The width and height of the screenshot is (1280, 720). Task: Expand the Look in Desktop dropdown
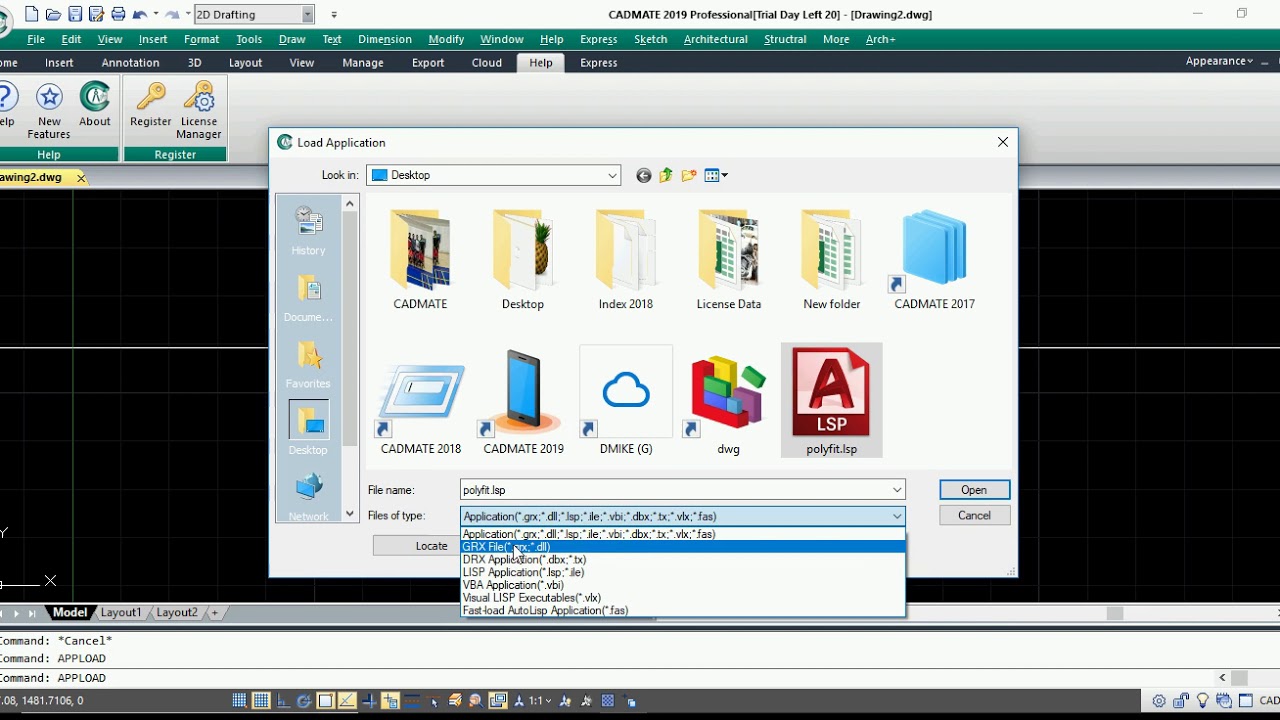coord(612,176)
